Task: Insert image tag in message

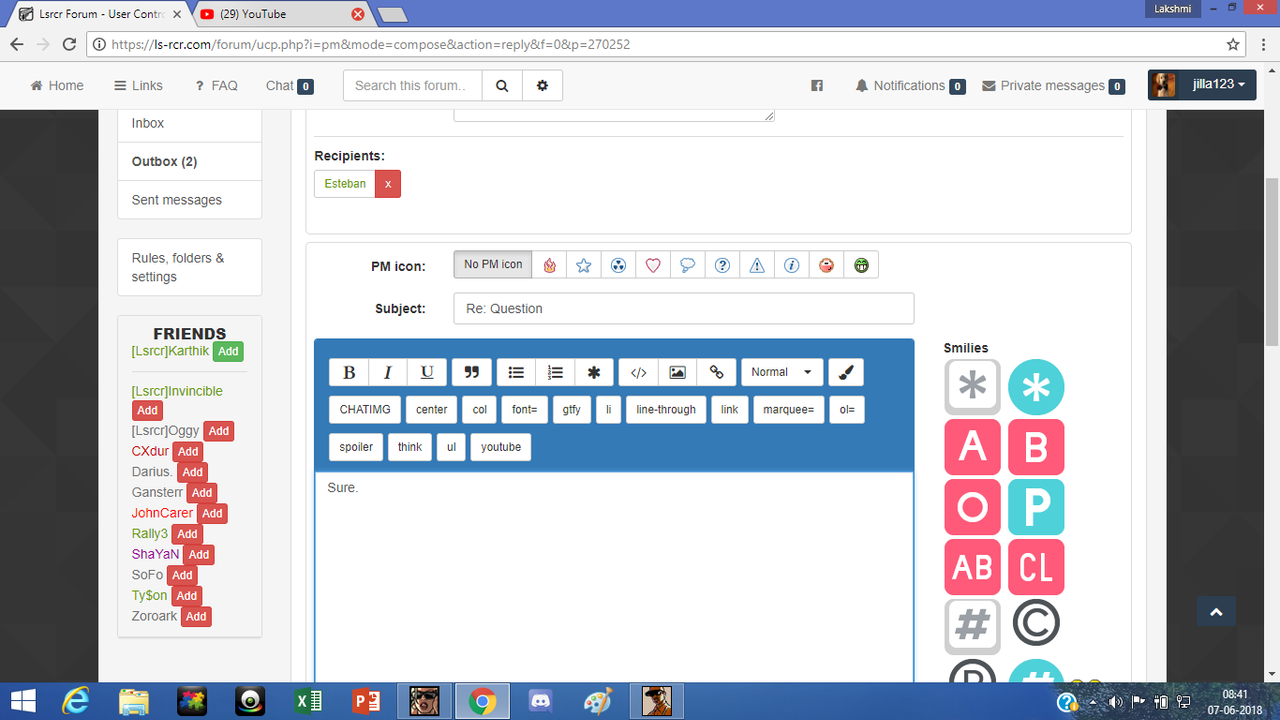Action: [x=677, y=372]
